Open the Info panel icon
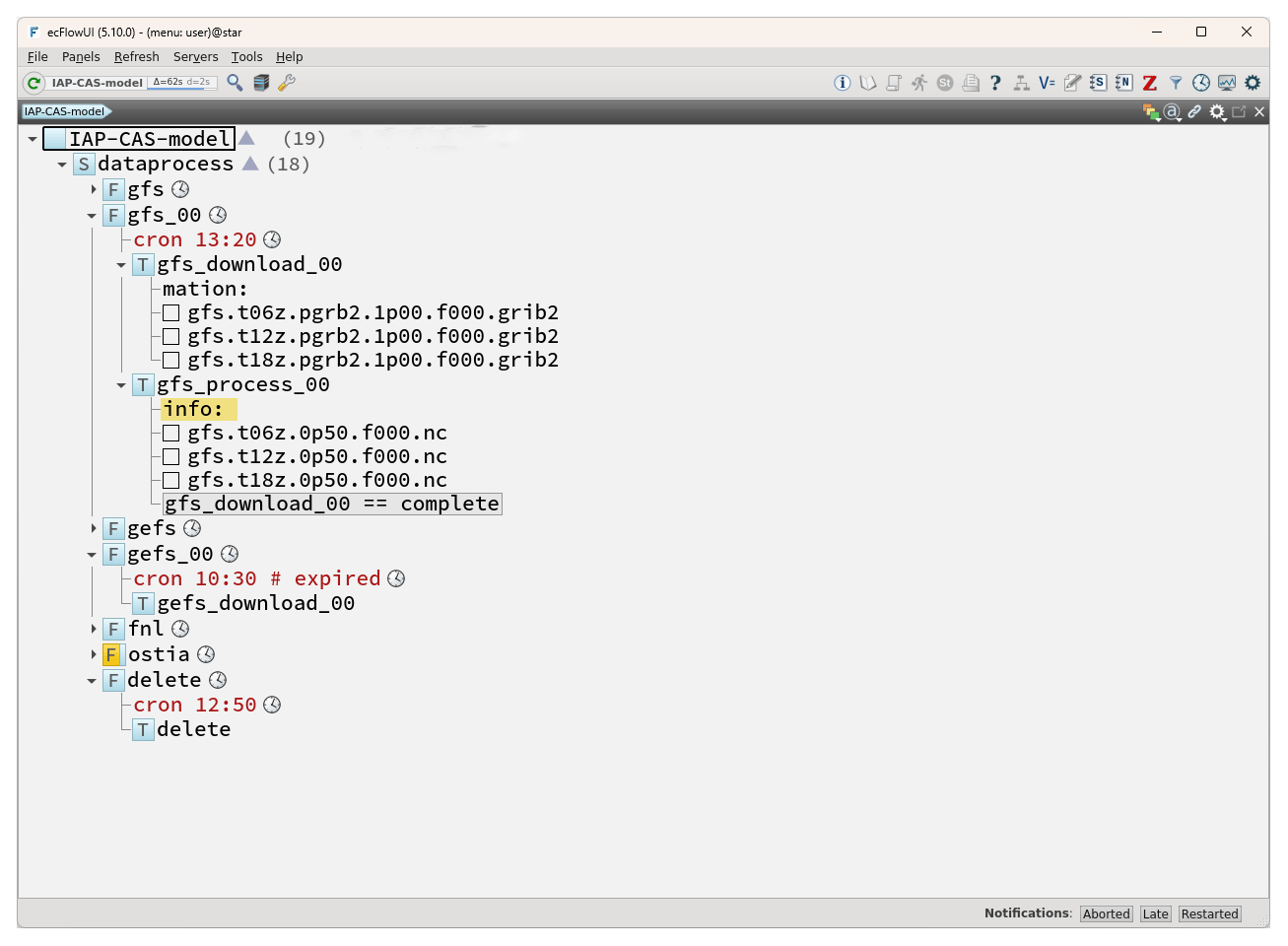This screenshot has height=946, width=1288. click(x=843, y=83)
